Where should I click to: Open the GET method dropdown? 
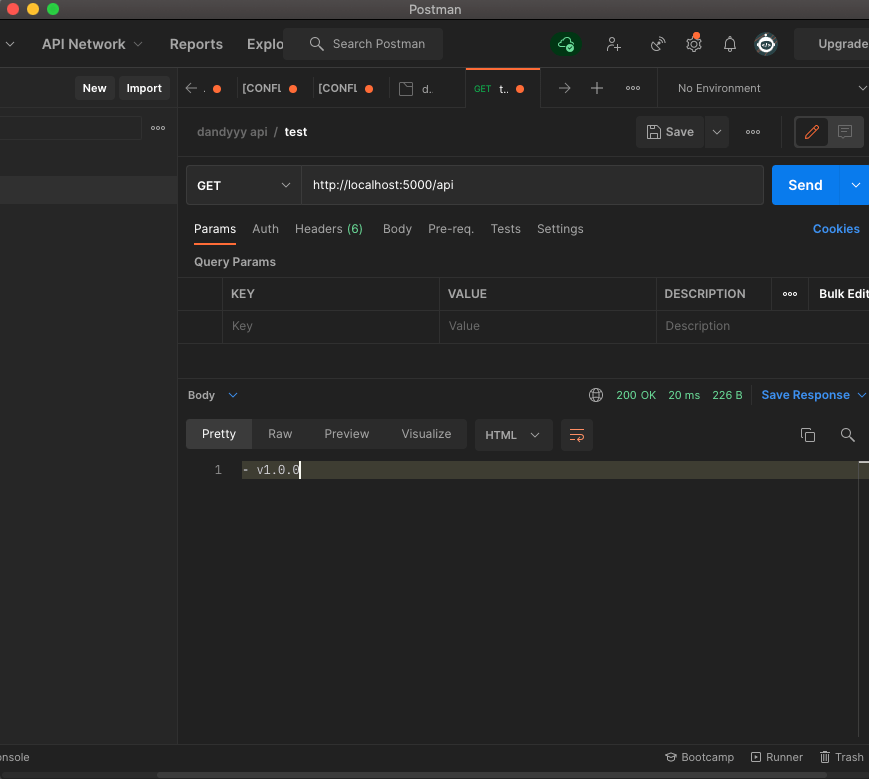coord(243,186)
